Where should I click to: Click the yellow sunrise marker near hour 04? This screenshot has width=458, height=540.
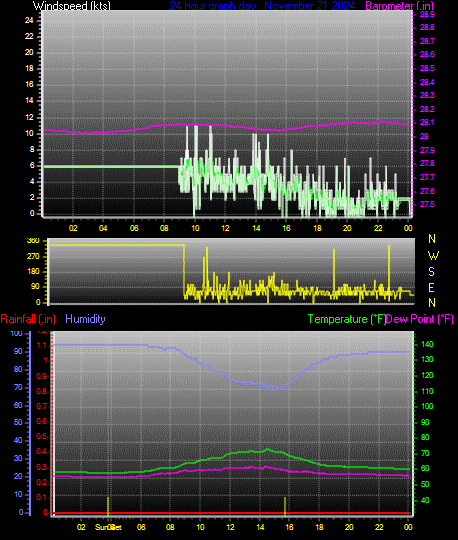point(108,506)
